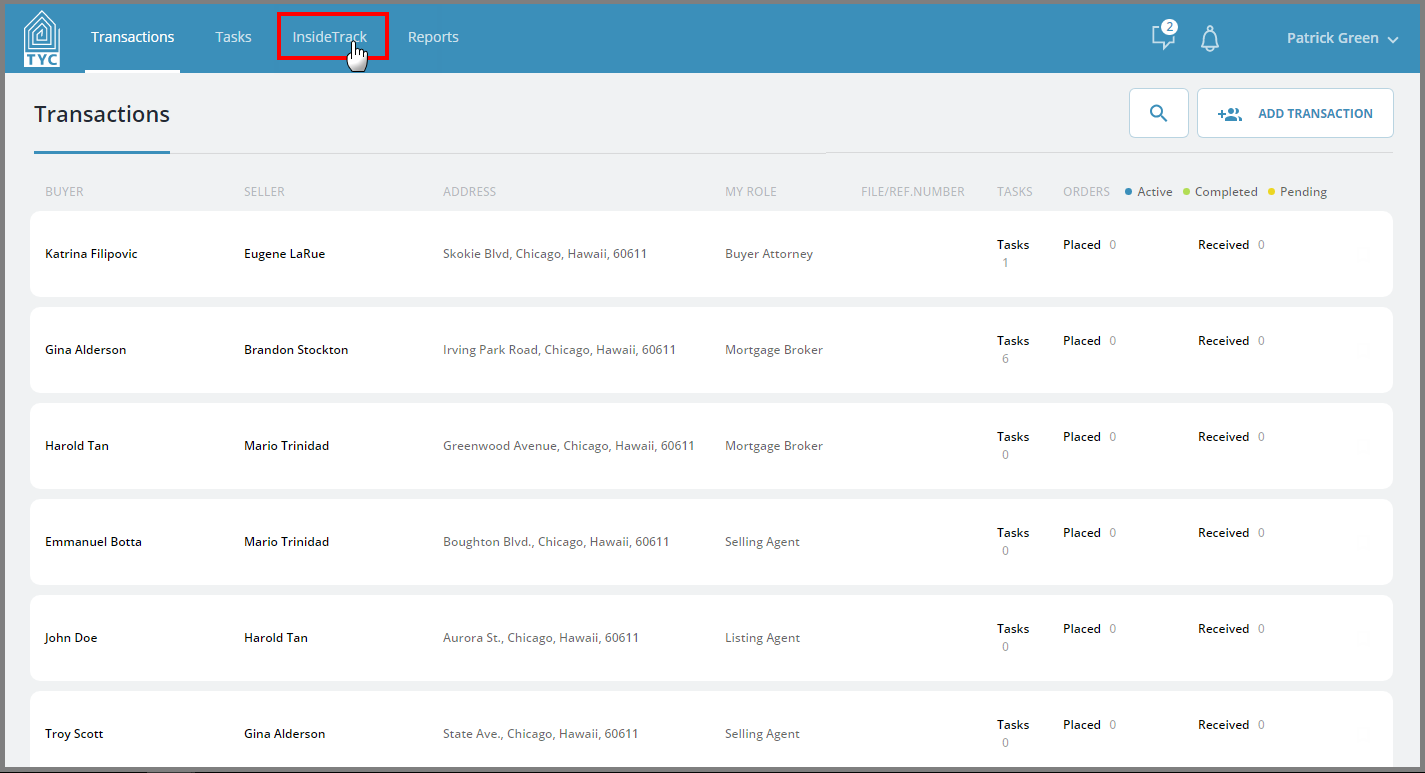Open the messages chat bubble icon

[1163, 37]
